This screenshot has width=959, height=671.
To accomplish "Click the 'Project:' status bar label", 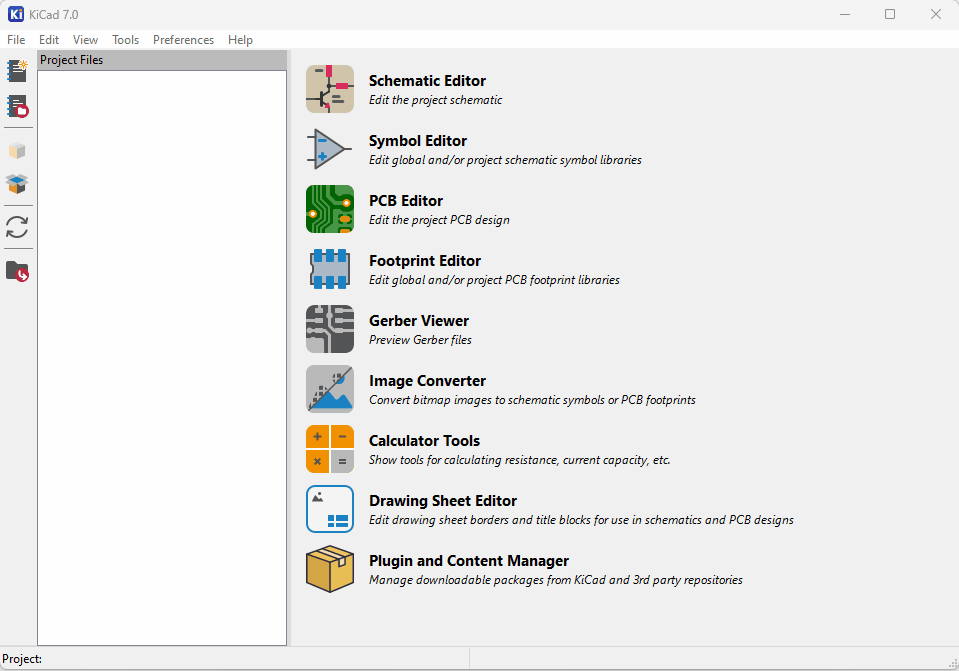I will (22, 659).
